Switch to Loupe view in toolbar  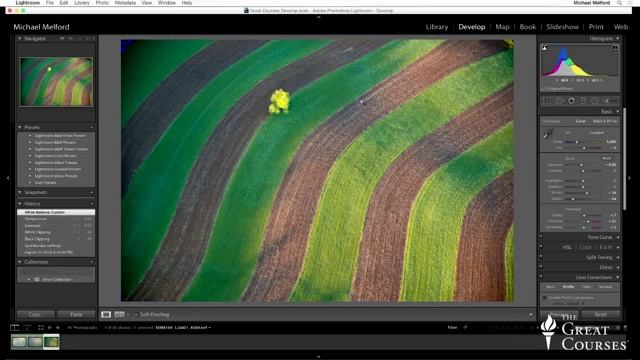[x=106, y=314]
